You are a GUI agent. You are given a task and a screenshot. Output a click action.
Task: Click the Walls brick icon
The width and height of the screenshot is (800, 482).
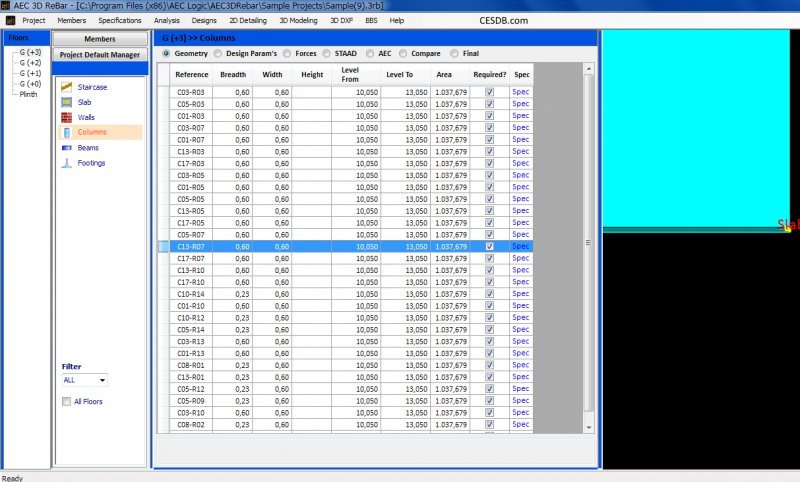(66, 117)
